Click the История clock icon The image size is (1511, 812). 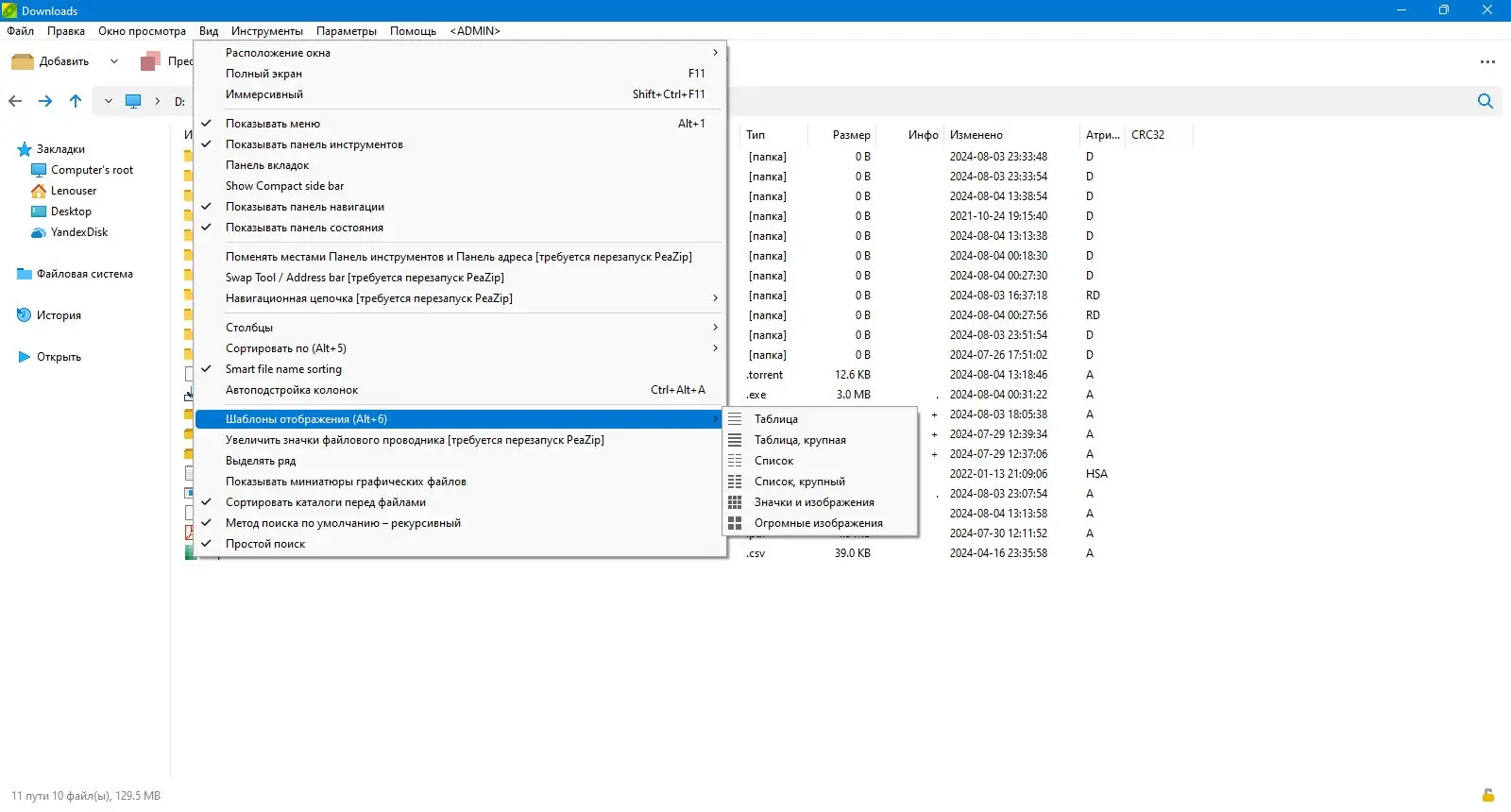pyautogui.click(x=25, y=315)
